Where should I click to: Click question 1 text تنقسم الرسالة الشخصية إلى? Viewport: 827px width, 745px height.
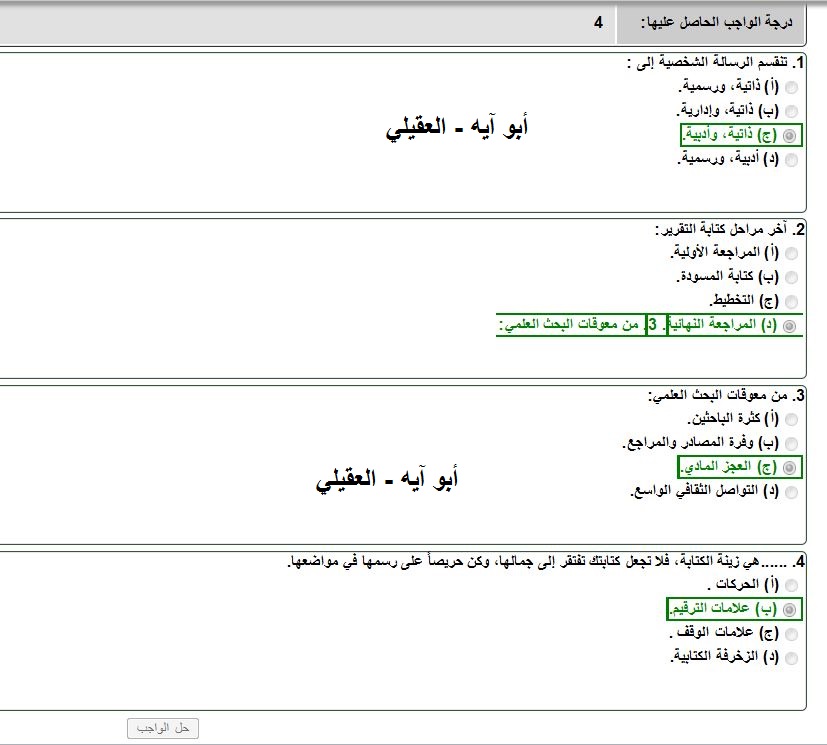[707, 63]
